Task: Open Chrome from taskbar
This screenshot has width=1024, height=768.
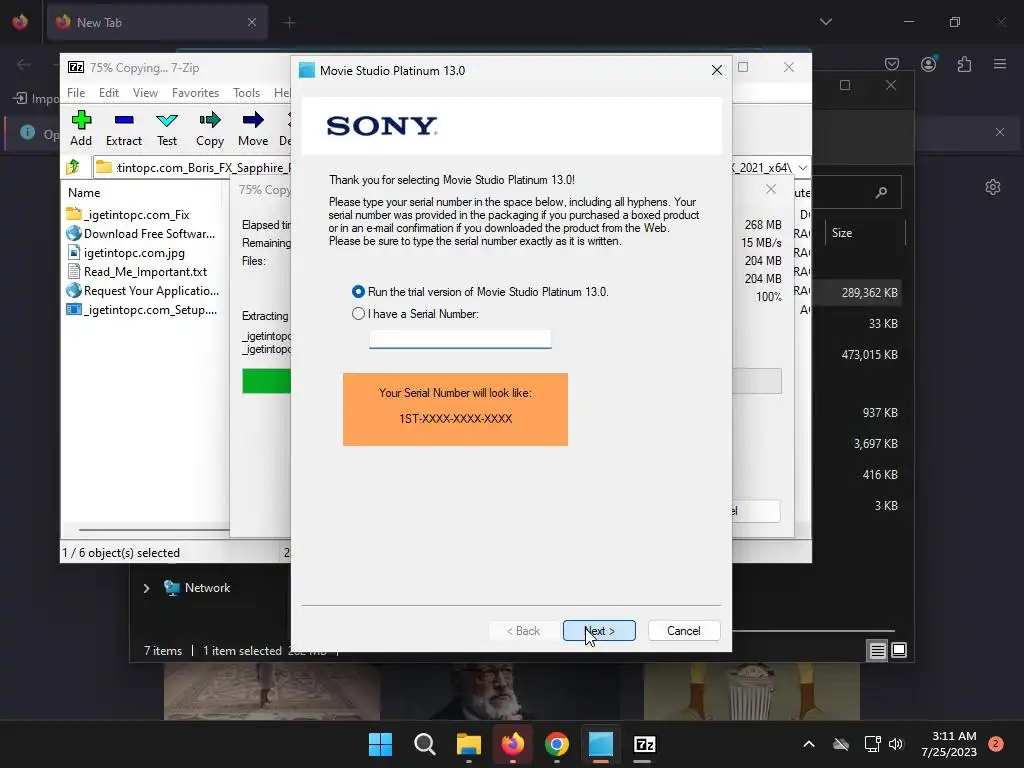Action: (x=556, y=744)
